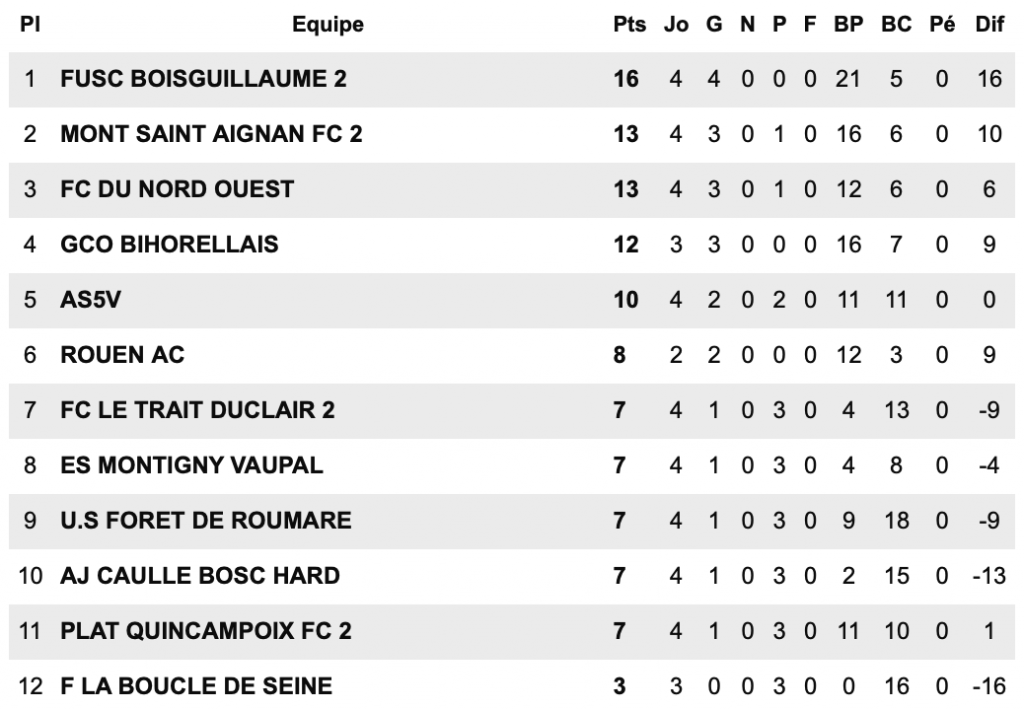Select AJ CAULLE BOSC HARD team
This screenshot has height=710, width=1024.
[200, 576]
